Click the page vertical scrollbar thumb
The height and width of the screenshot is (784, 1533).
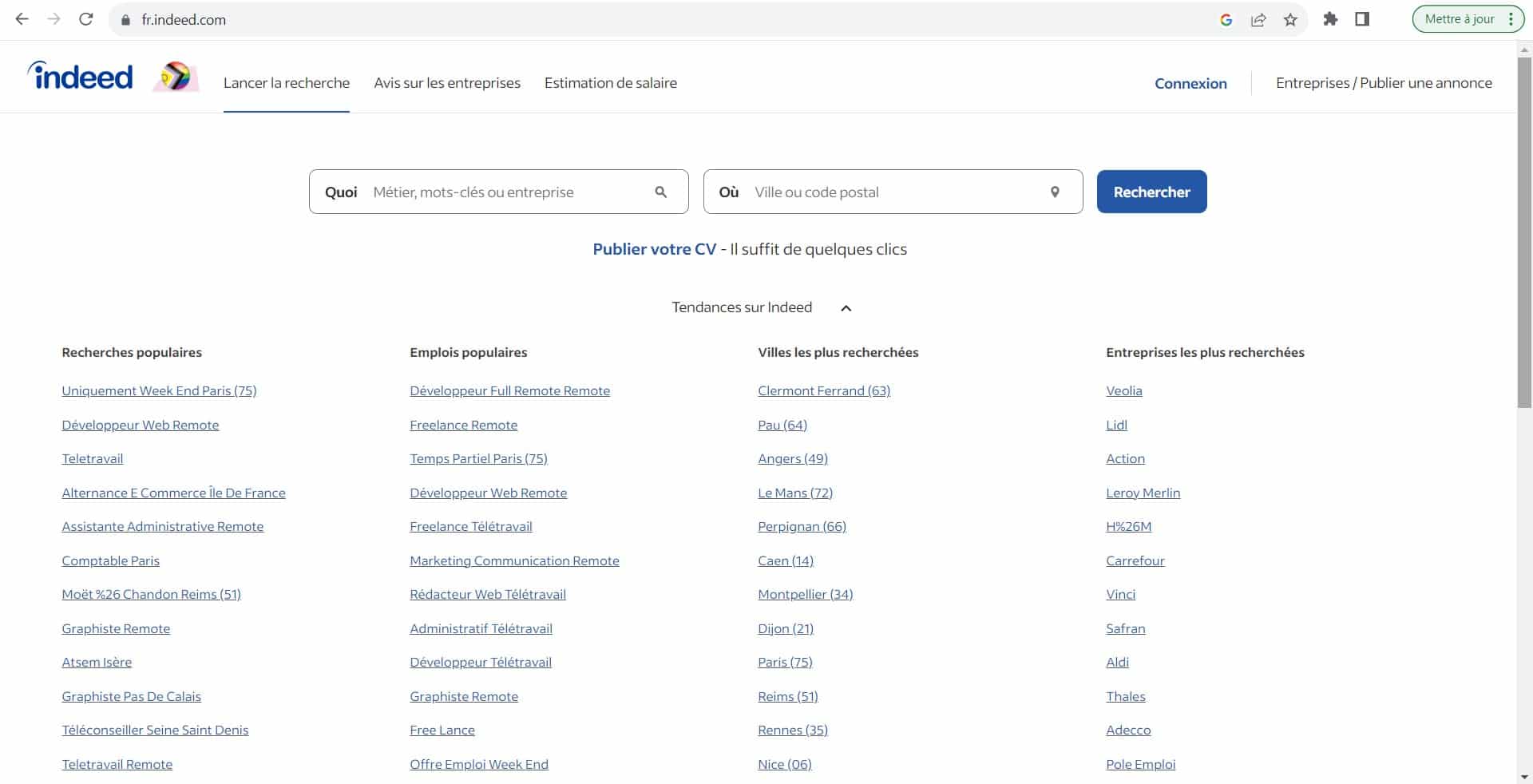click(1524, 232)
